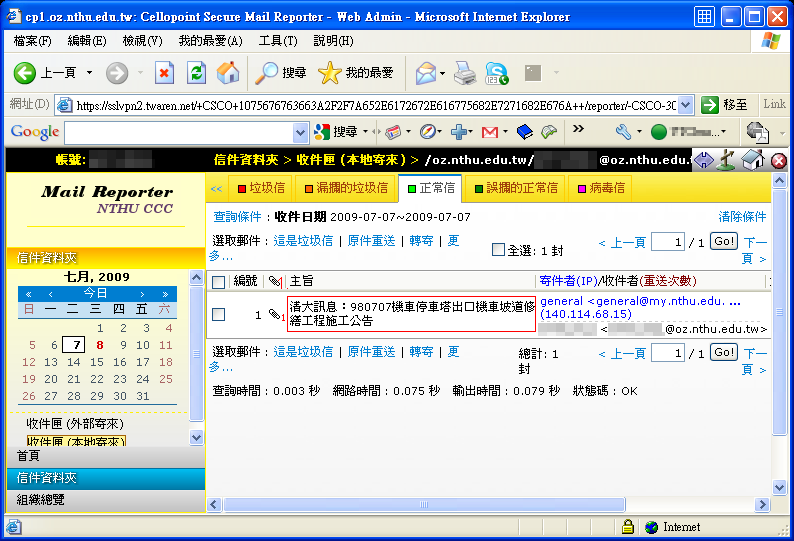Open the Google search box dropdown
794x541 pixels.
pyautogui.click(x=301, y=132)
